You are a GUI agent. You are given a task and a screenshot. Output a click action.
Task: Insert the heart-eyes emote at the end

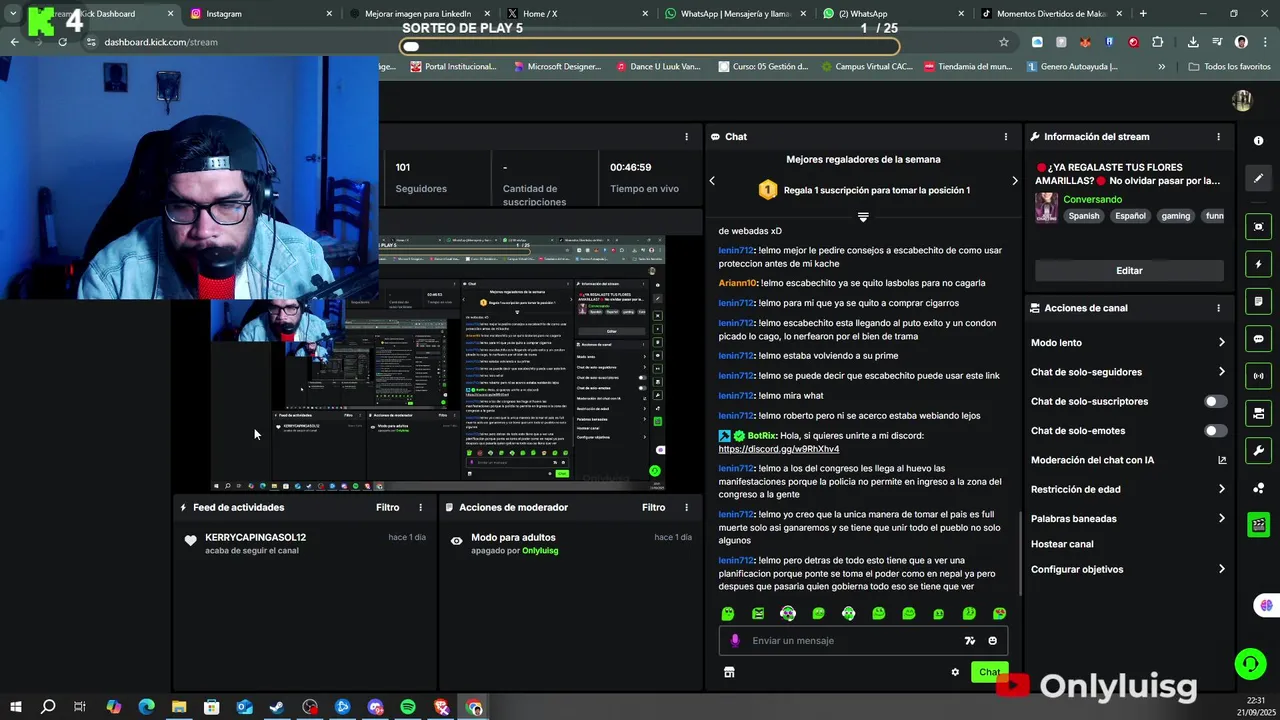coord(999,614)
